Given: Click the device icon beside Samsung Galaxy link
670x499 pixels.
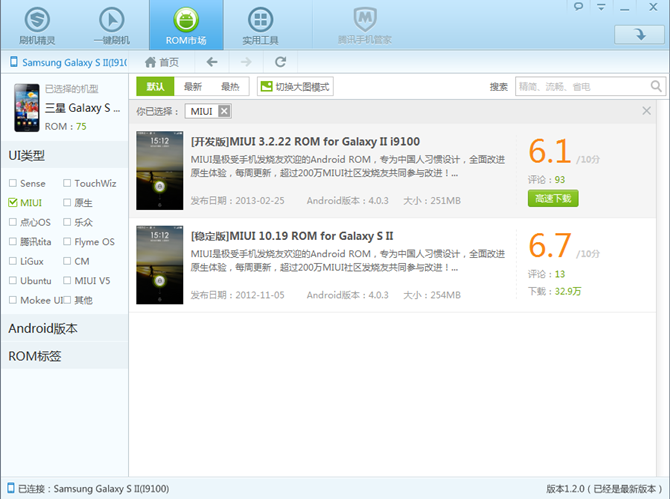Looking at the screenshot, I should [x=14, y=62].
